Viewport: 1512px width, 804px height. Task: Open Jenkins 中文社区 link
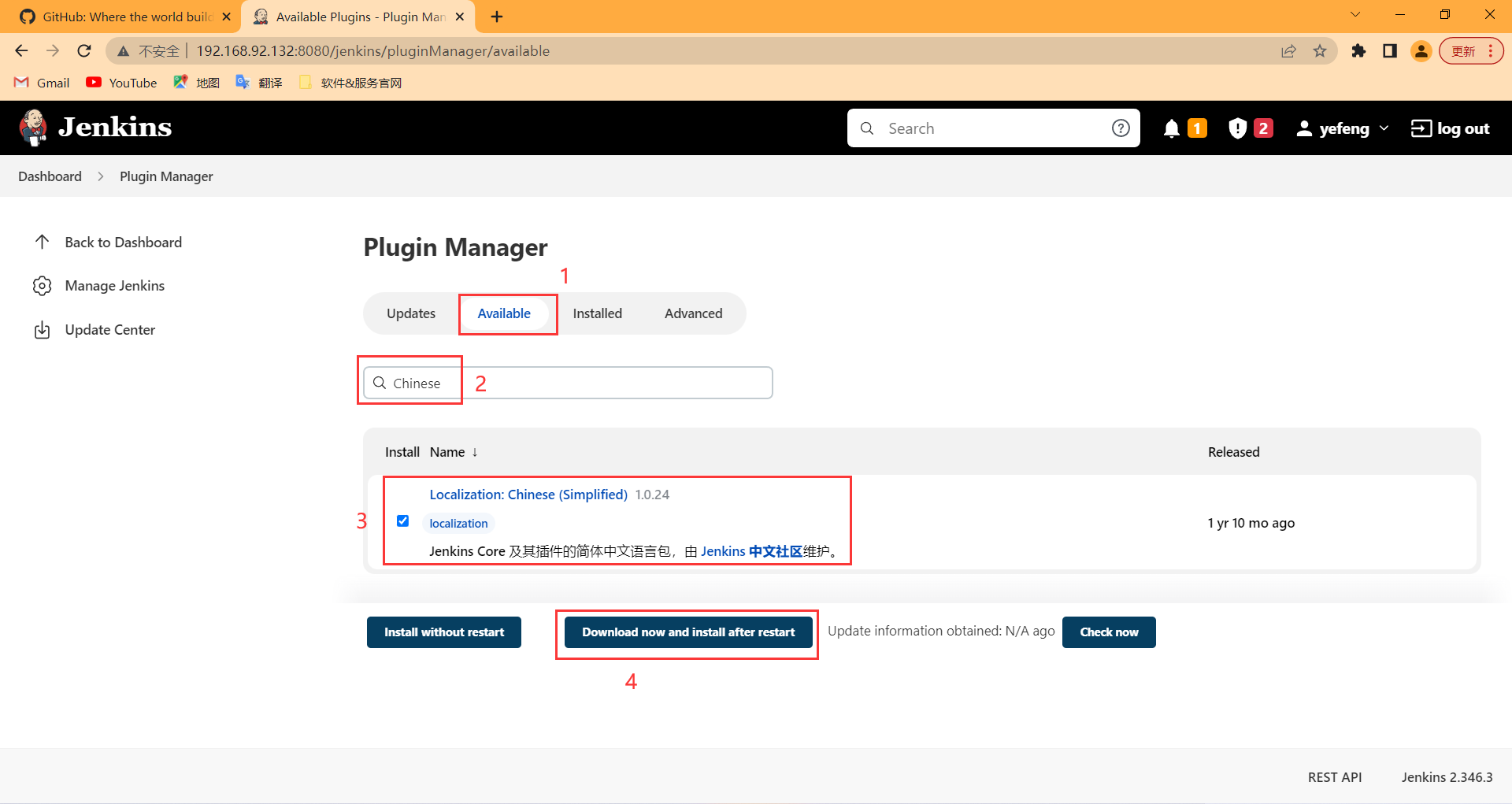[751, 551]
